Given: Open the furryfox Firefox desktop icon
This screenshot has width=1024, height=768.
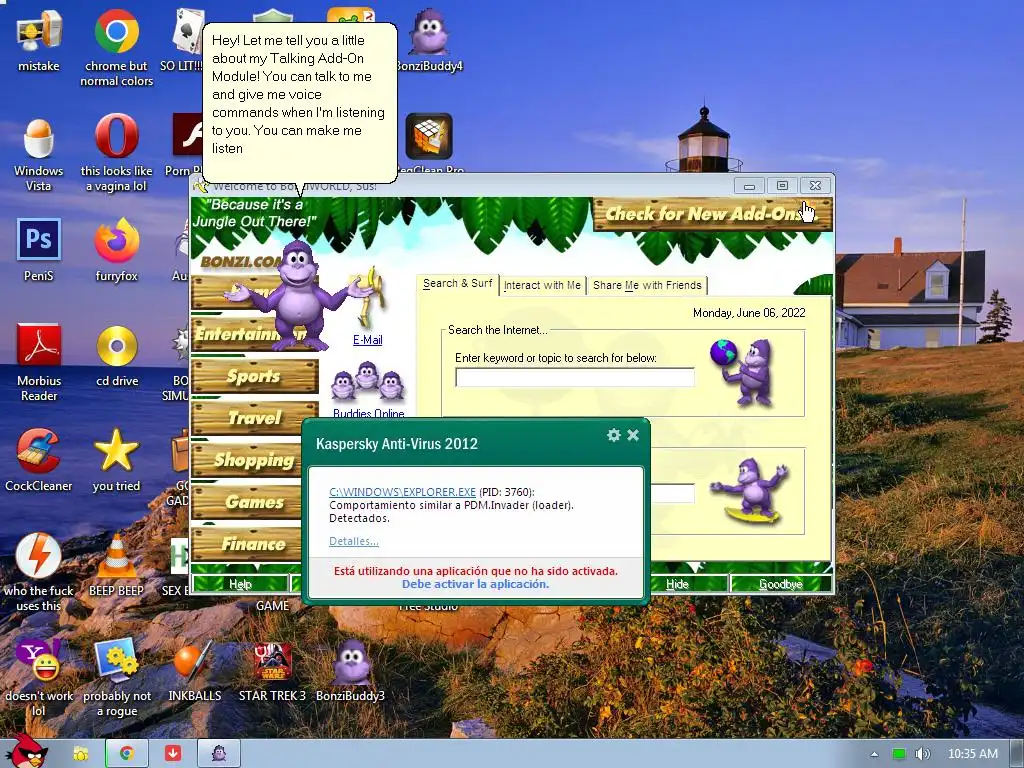Looking at the screenshot, I should [116, 240].
